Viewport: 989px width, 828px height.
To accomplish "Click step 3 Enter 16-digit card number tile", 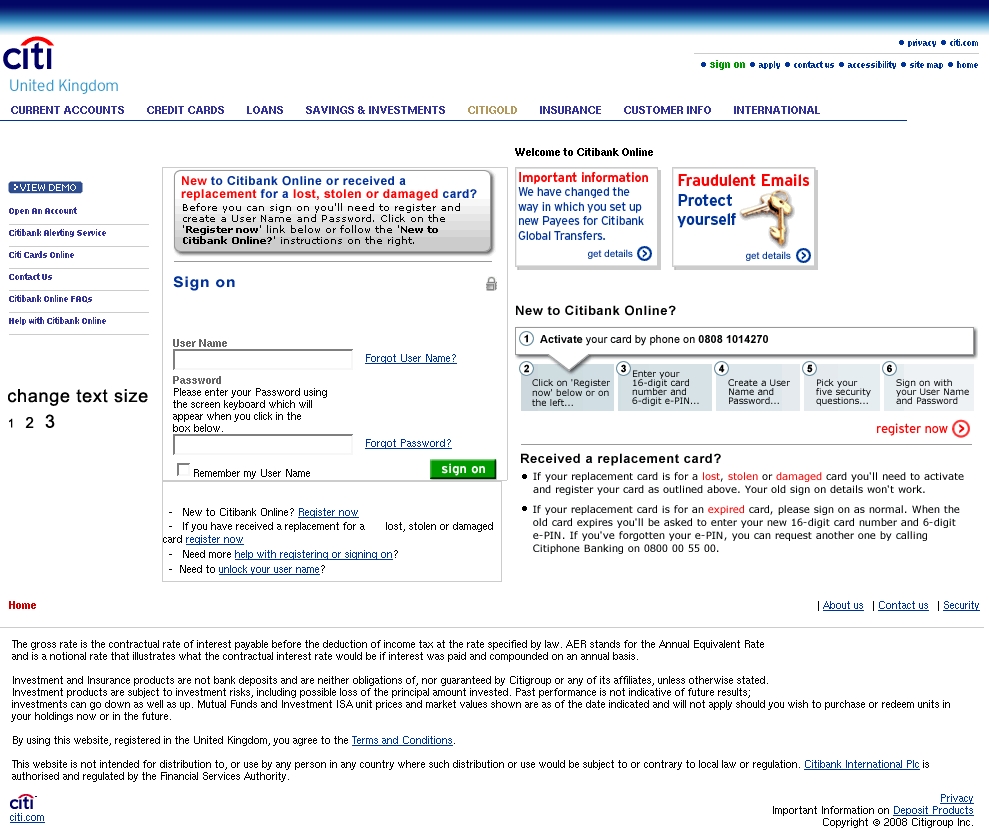I will point(665,387).
